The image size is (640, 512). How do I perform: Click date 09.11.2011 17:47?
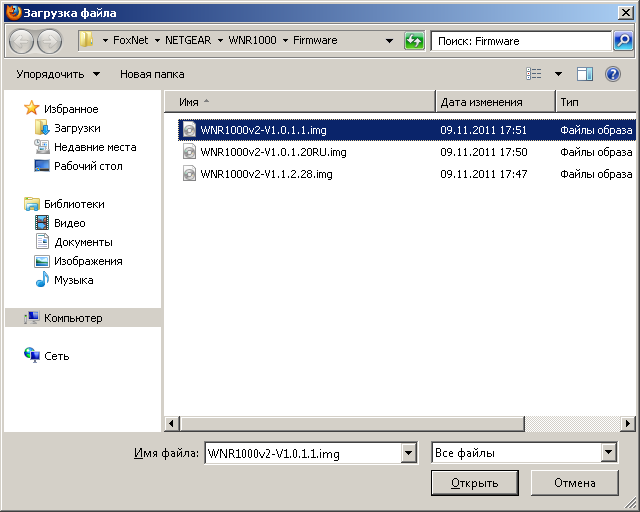tap(484, 174)
